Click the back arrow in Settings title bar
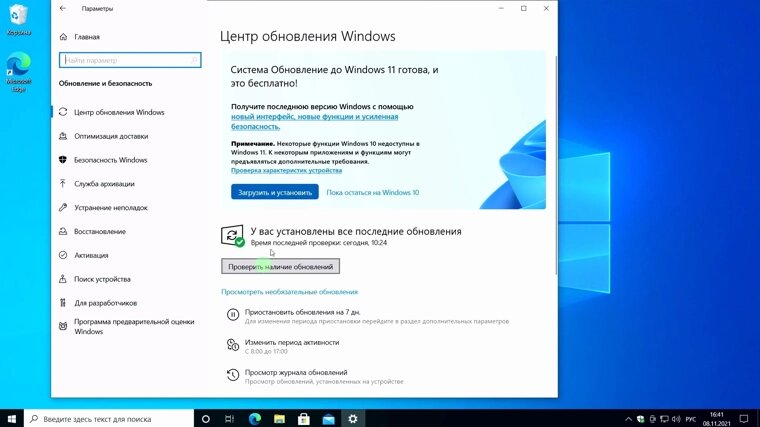 63,8
